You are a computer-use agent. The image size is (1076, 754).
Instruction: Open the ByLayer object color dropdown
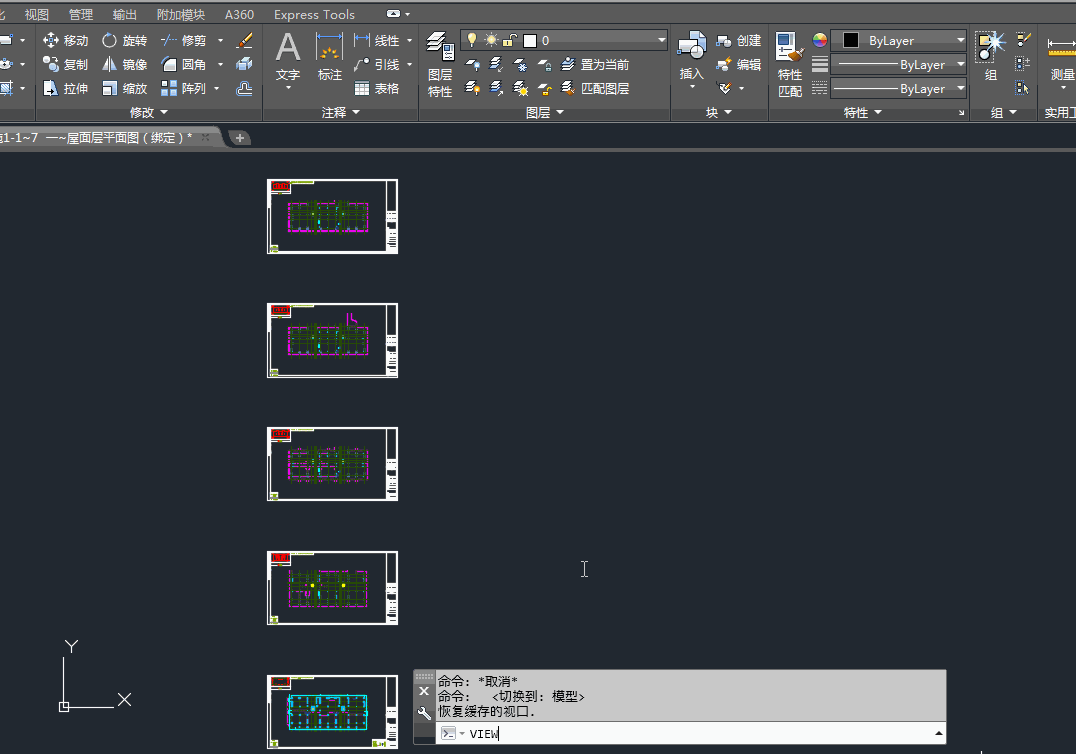[899, 41]
